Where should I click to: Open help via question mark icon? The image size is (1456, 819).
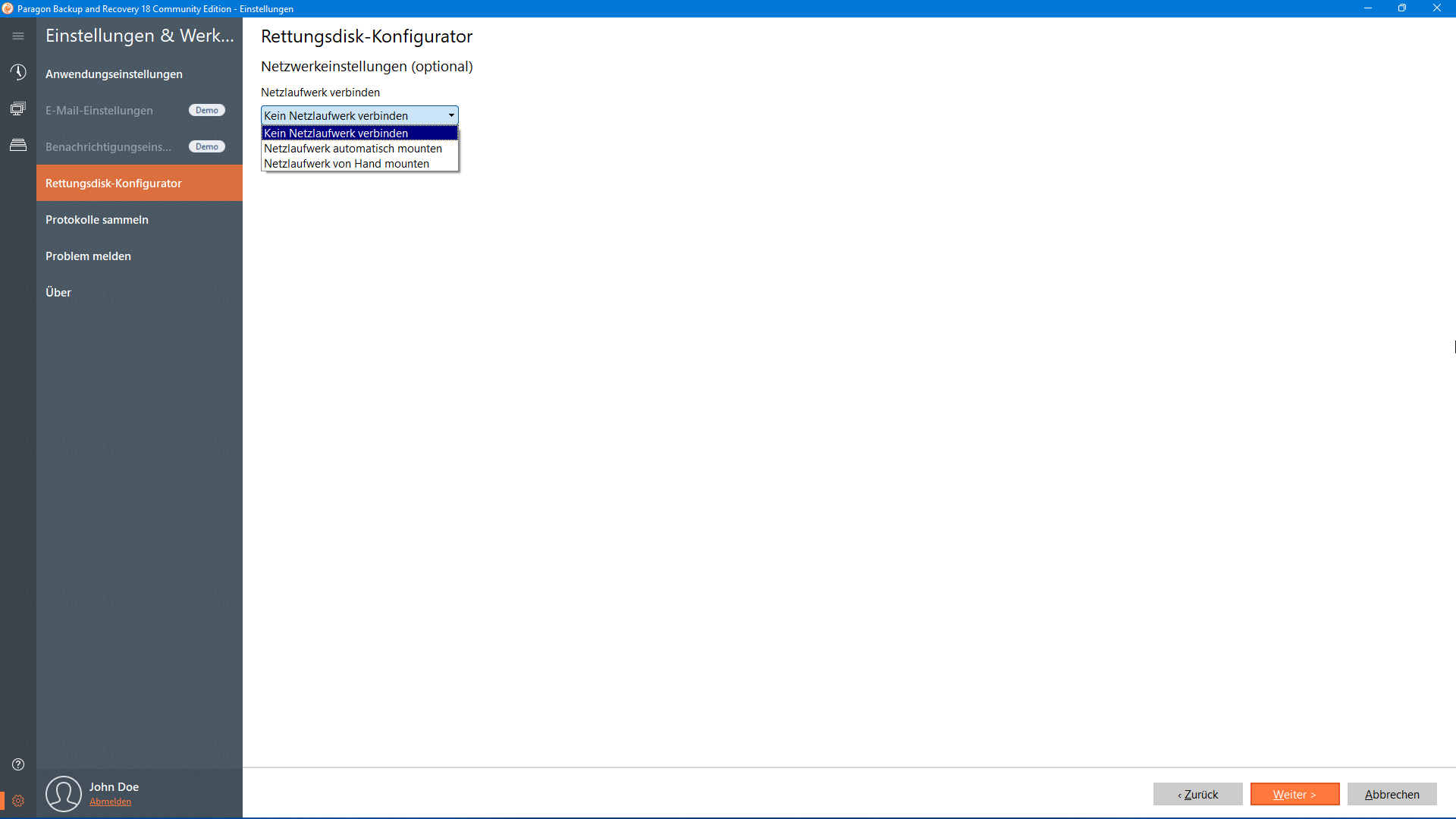click(x=18, y=764)
